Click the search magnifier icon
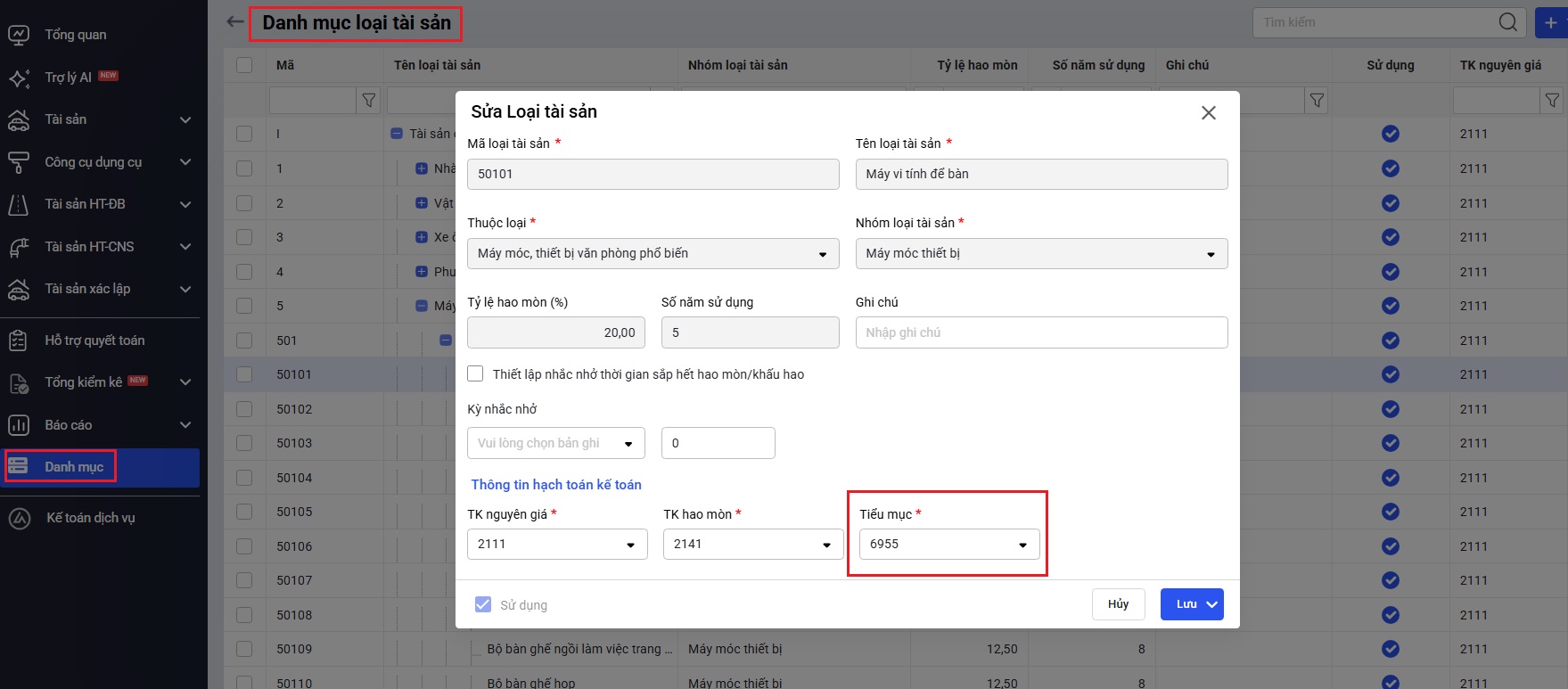Screen dimensions: 1568x689 coord(1507,22)
